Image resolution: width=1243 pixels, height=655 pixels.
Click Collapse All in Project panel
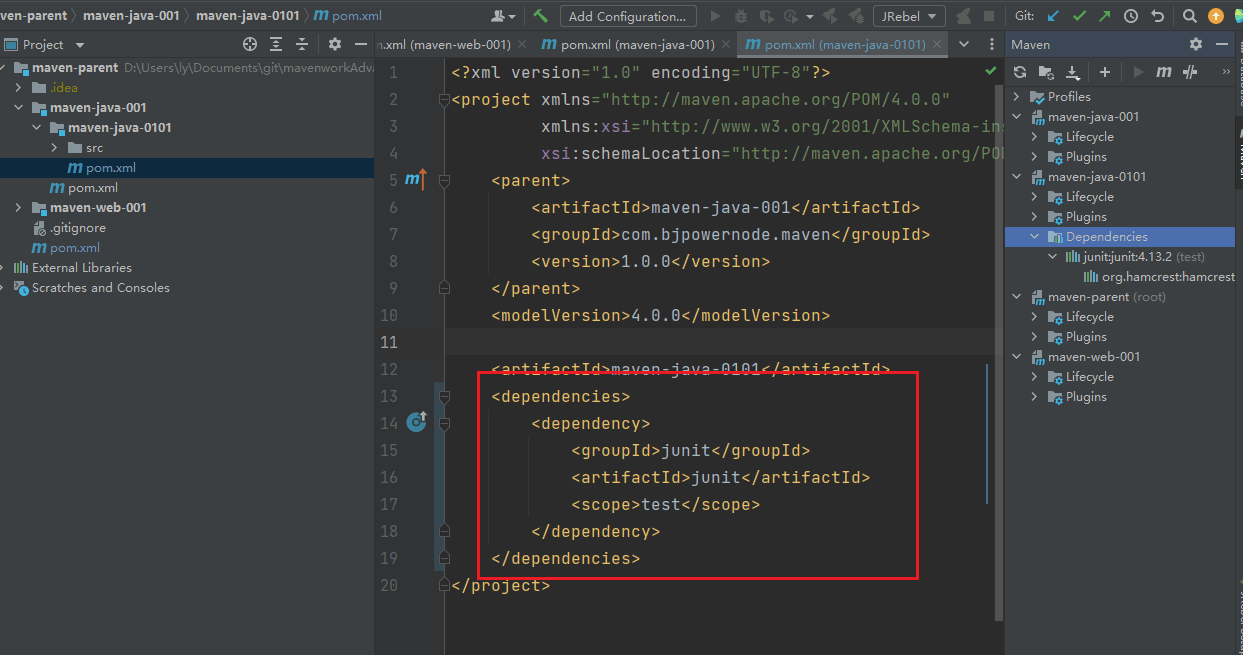pos(301,44)
